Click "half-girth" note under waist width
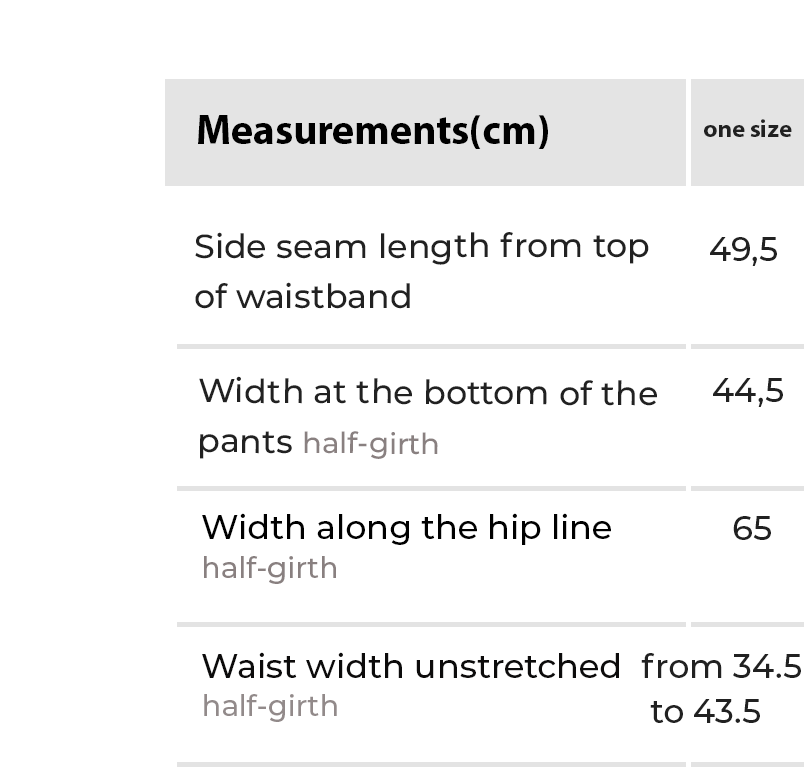809x772 pixels. [x=269, y=706]
